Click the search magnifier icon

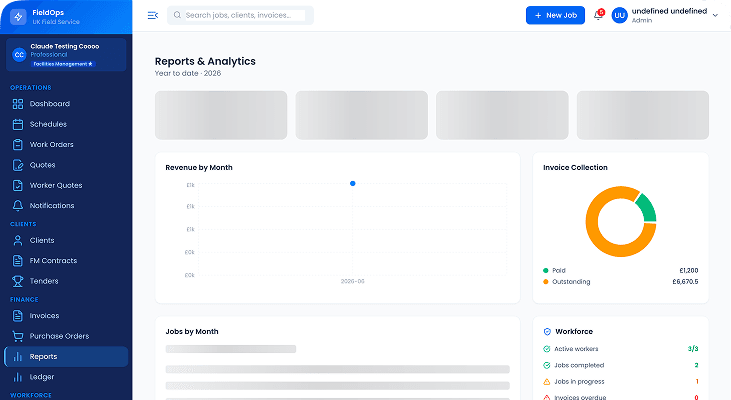177,15
